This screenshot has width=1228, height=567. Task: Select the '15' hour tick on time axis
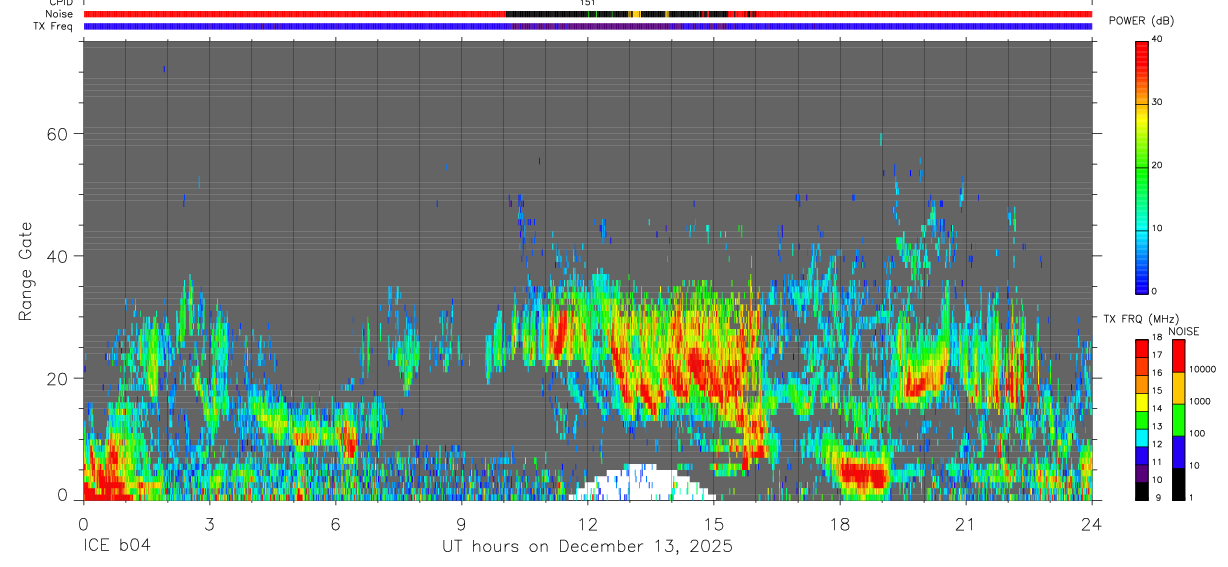click(x=714, y=524)
